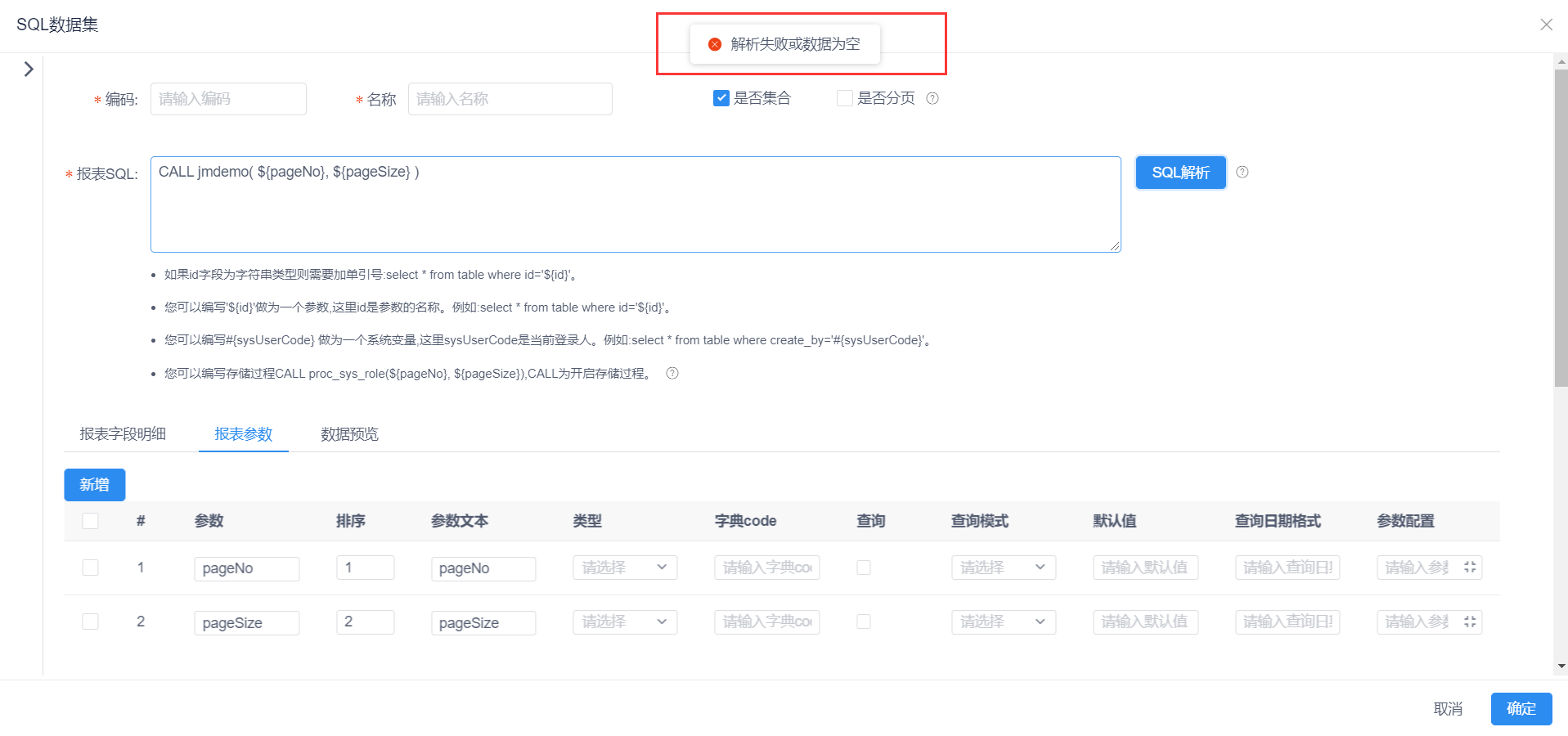Switch to the 数据预览 tab
The width and height of the screenshot is (1568, 736).
[350, 434]
